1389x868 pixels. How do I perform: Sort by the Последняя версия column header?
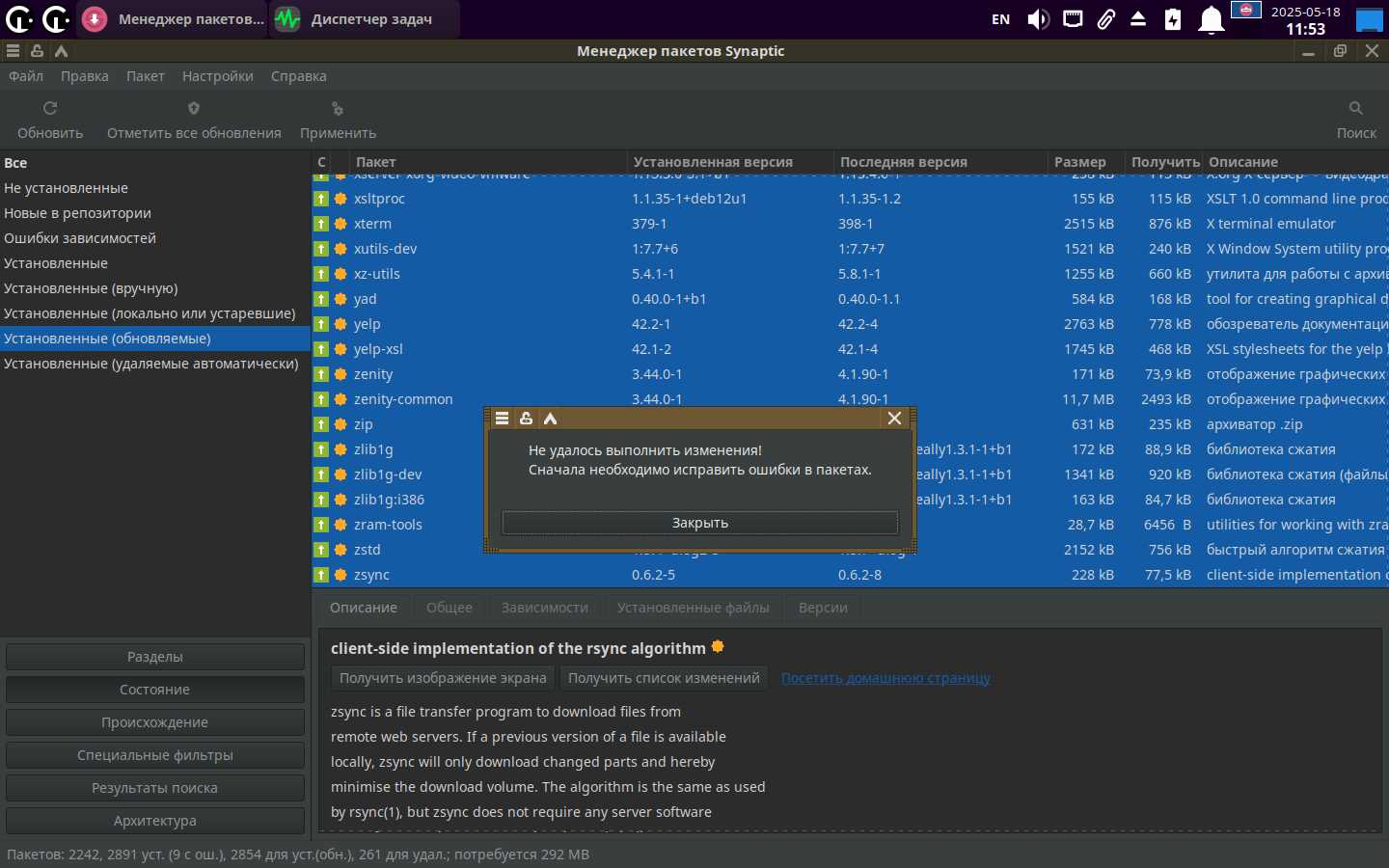coord(940,162)
